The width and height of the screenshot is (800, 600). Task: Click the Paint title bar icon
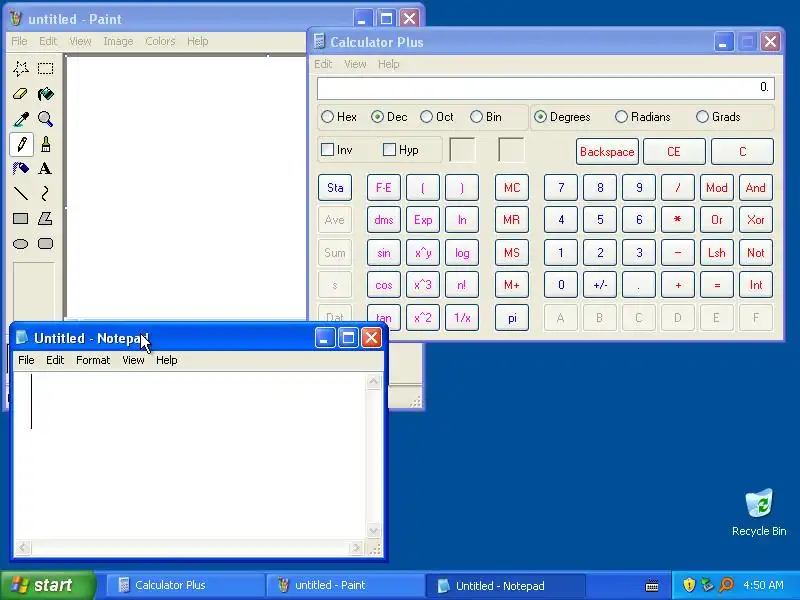point(16,19)
